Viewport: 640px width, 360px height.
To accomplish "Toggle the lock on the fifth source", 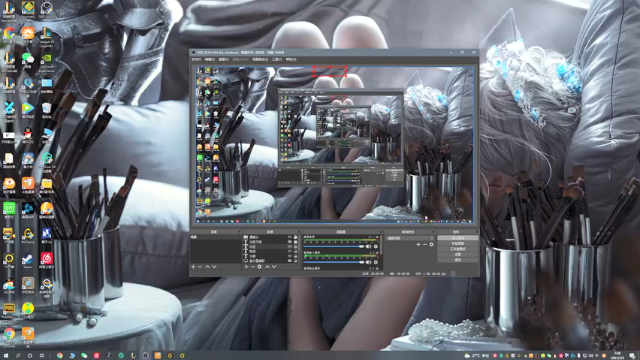I will pyautogui.click(x=296, y=256).
